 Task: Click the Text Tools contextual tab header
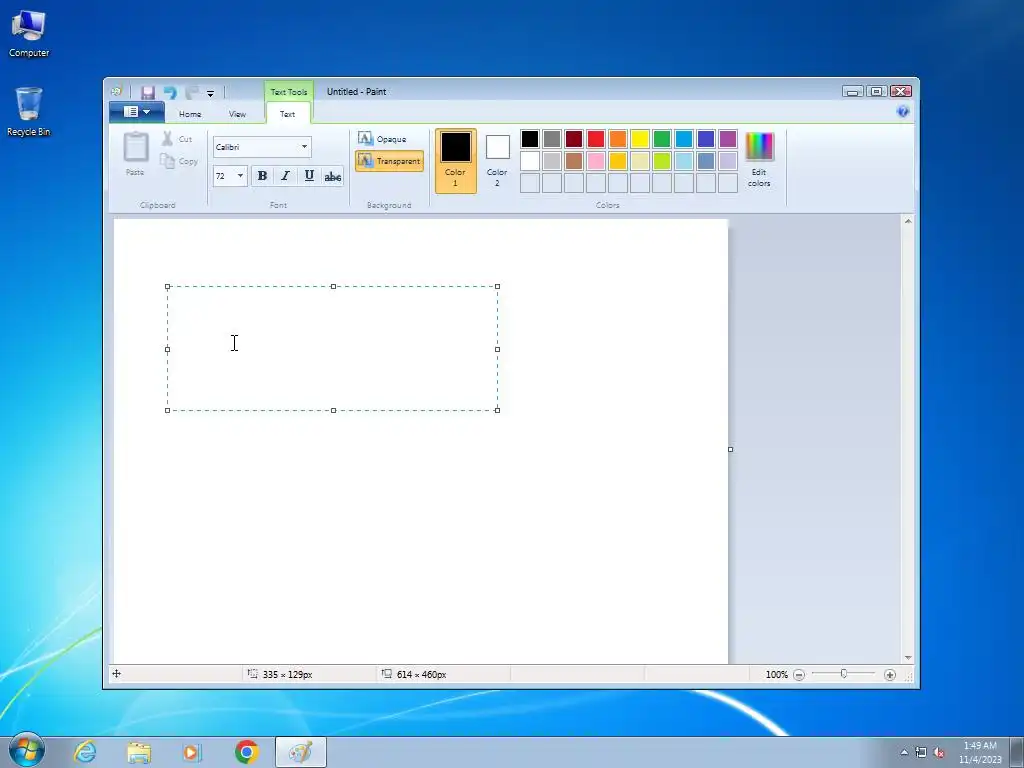pos(289,92)
